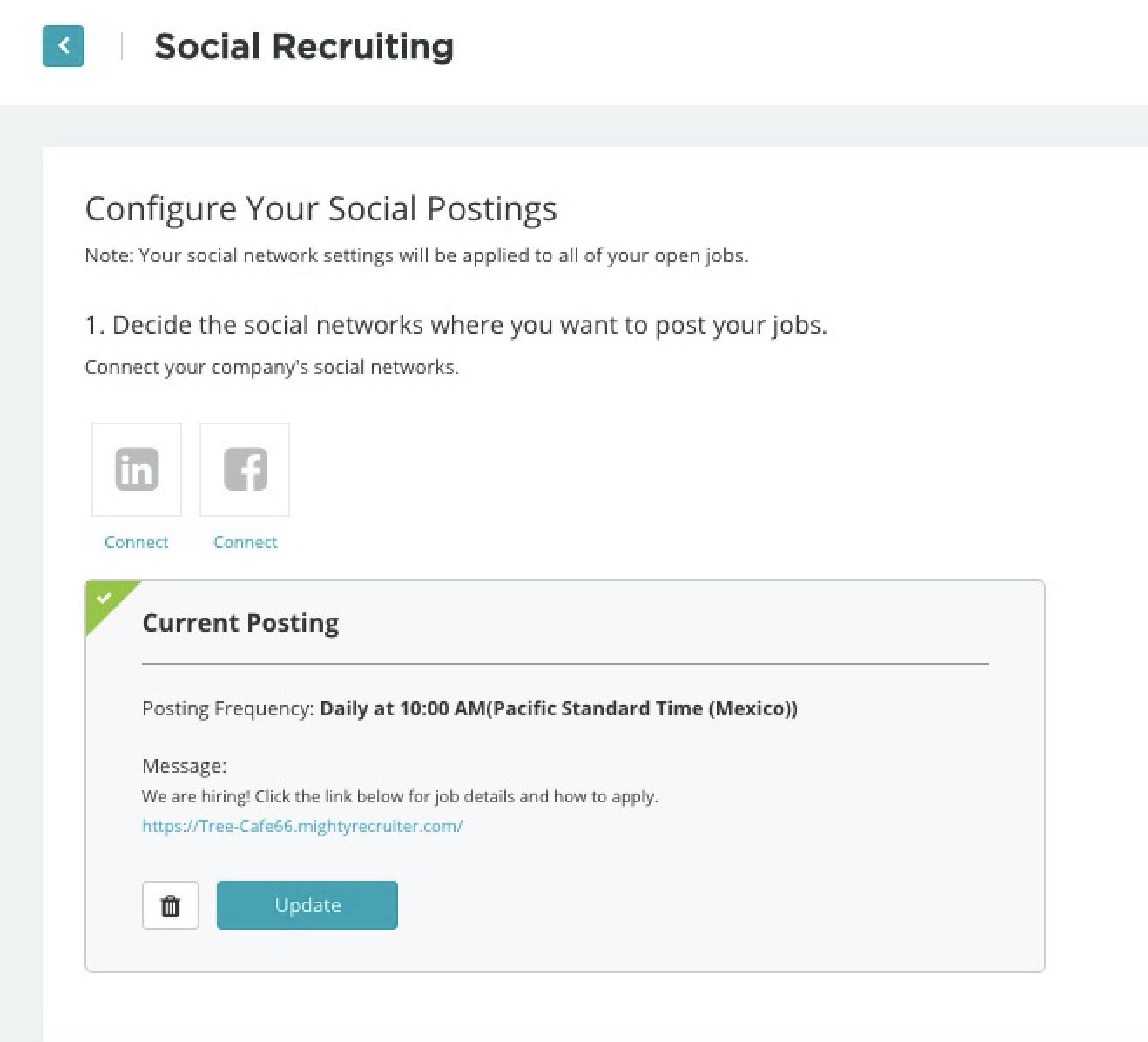Click the Configure Your Social Postings heading

pos(321,209)
